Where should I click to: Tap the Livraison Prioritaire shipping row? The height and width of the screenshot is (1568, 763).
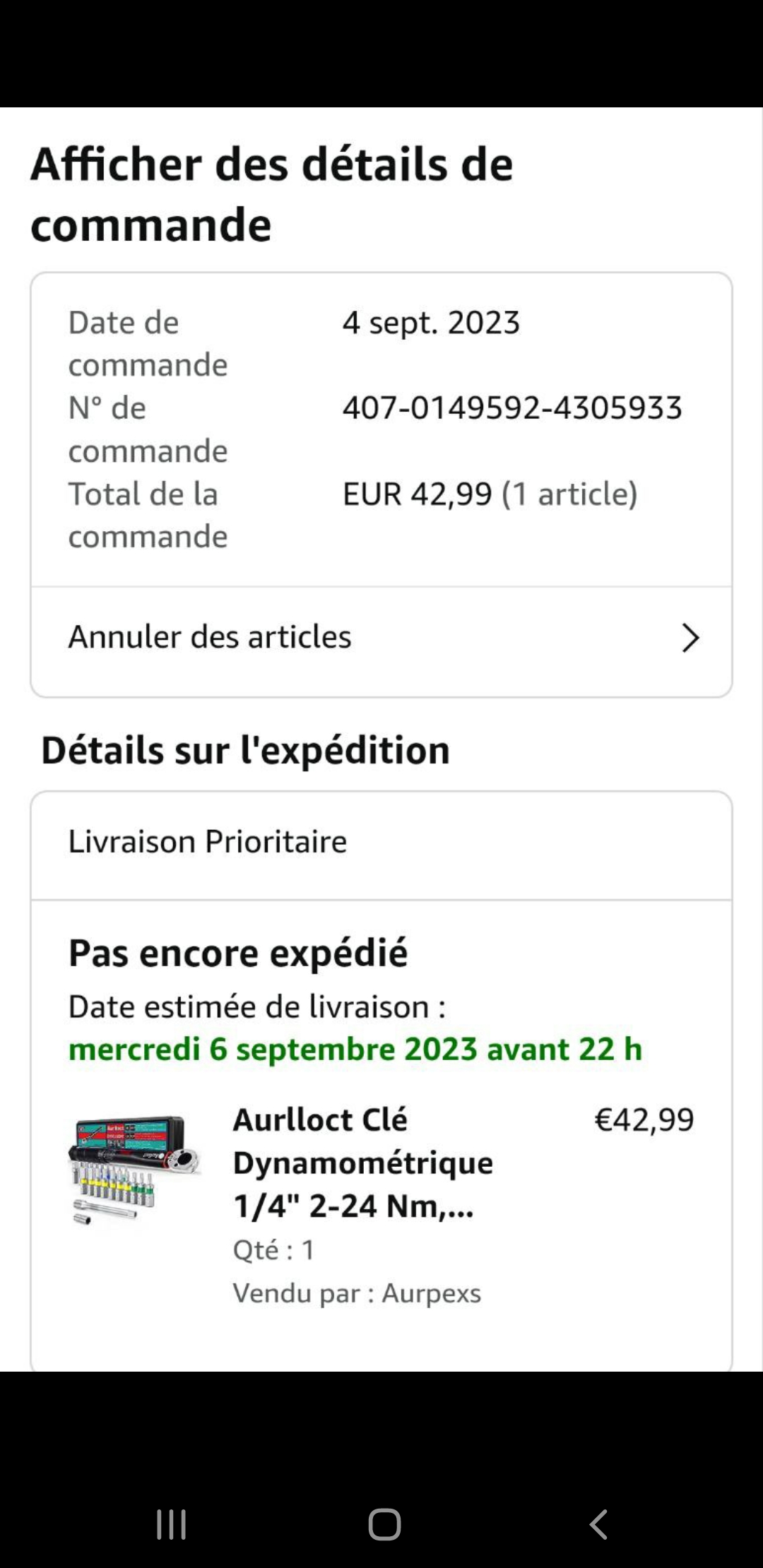point(208,842)
